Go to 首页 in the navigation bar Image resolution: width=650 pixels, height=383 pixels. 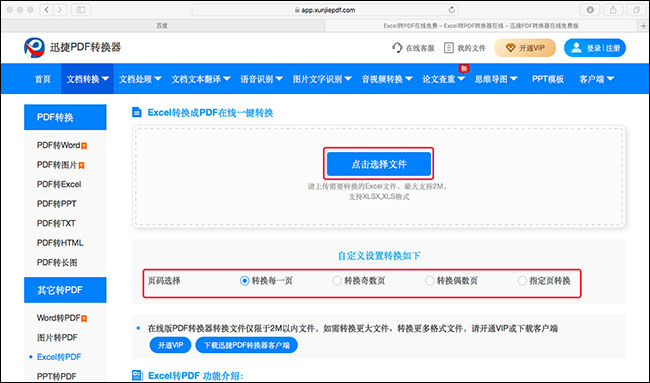(43, 79)
